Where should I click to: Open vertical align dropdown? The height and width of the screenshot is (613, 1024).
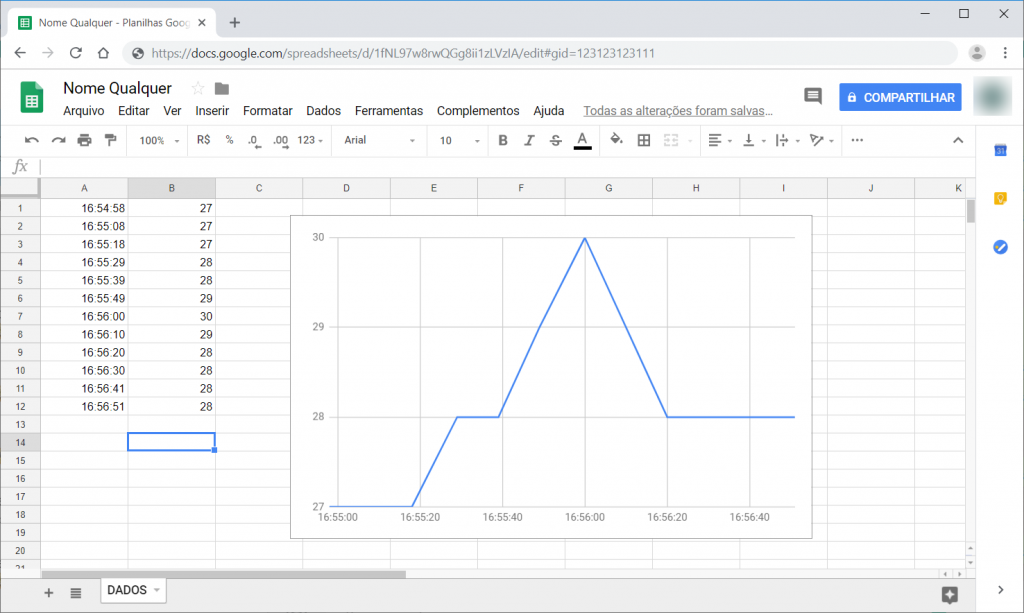(754, 140)
